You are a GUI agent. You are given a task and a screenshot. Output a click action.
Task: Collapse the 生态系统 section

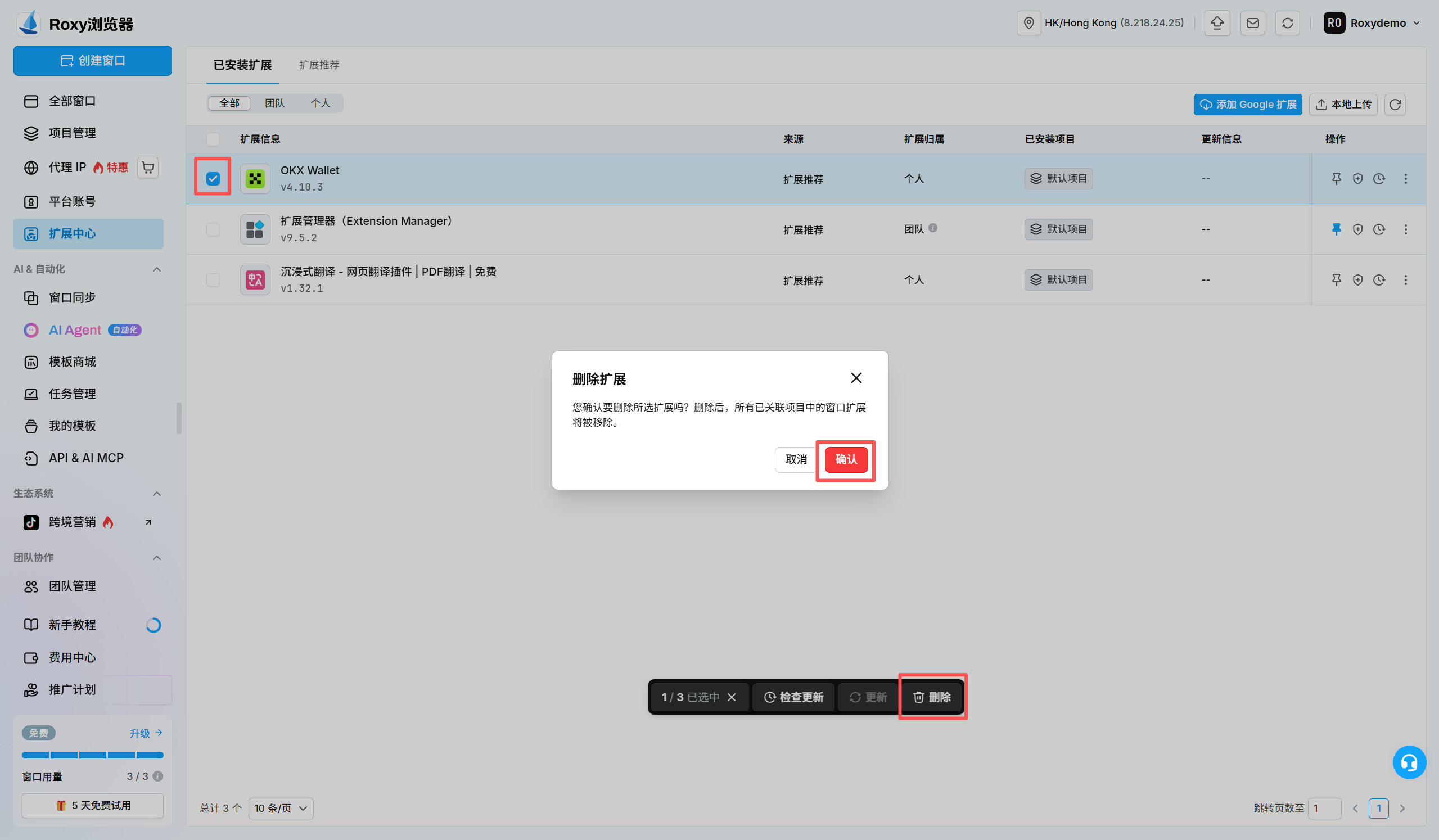(156, 494)
